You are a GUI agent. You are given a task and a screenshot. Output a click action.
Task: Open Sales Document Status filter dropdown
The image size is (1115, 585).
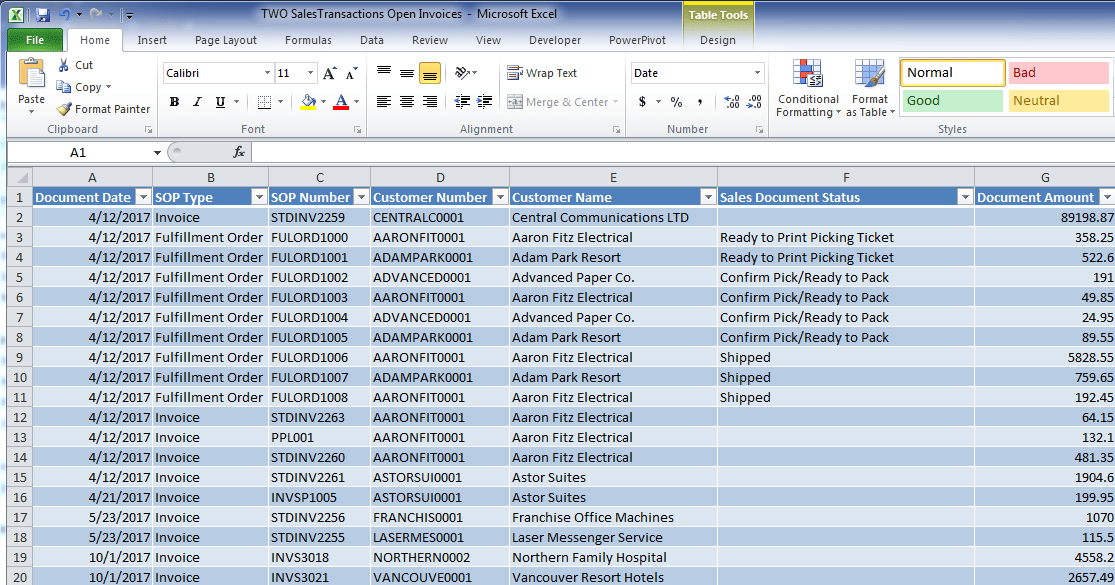tap(965, 197)
